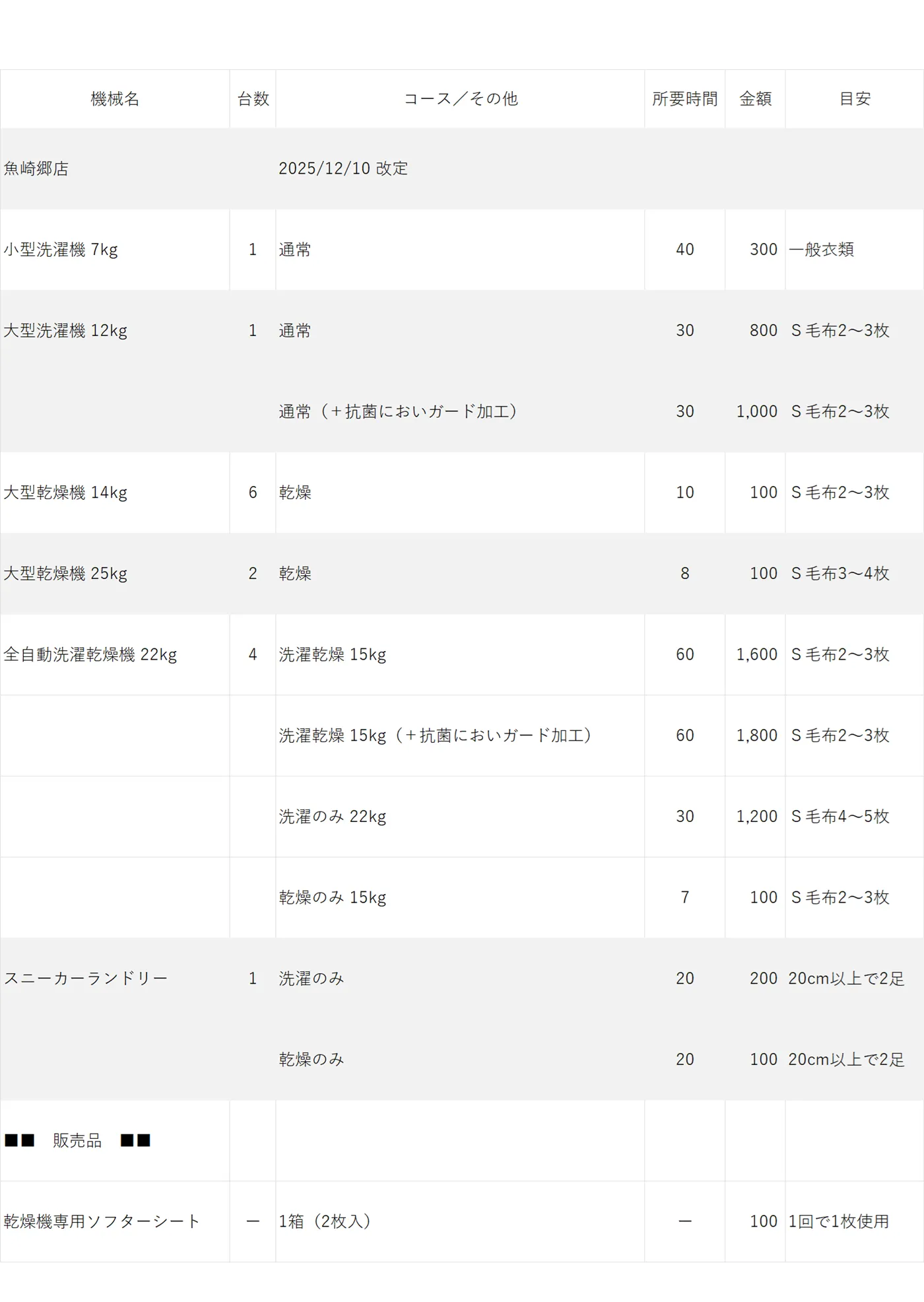Select the 洗濯のみ 22kg course cell
924x1302 pixels.
pyautogui.click(x=332, y=817)
